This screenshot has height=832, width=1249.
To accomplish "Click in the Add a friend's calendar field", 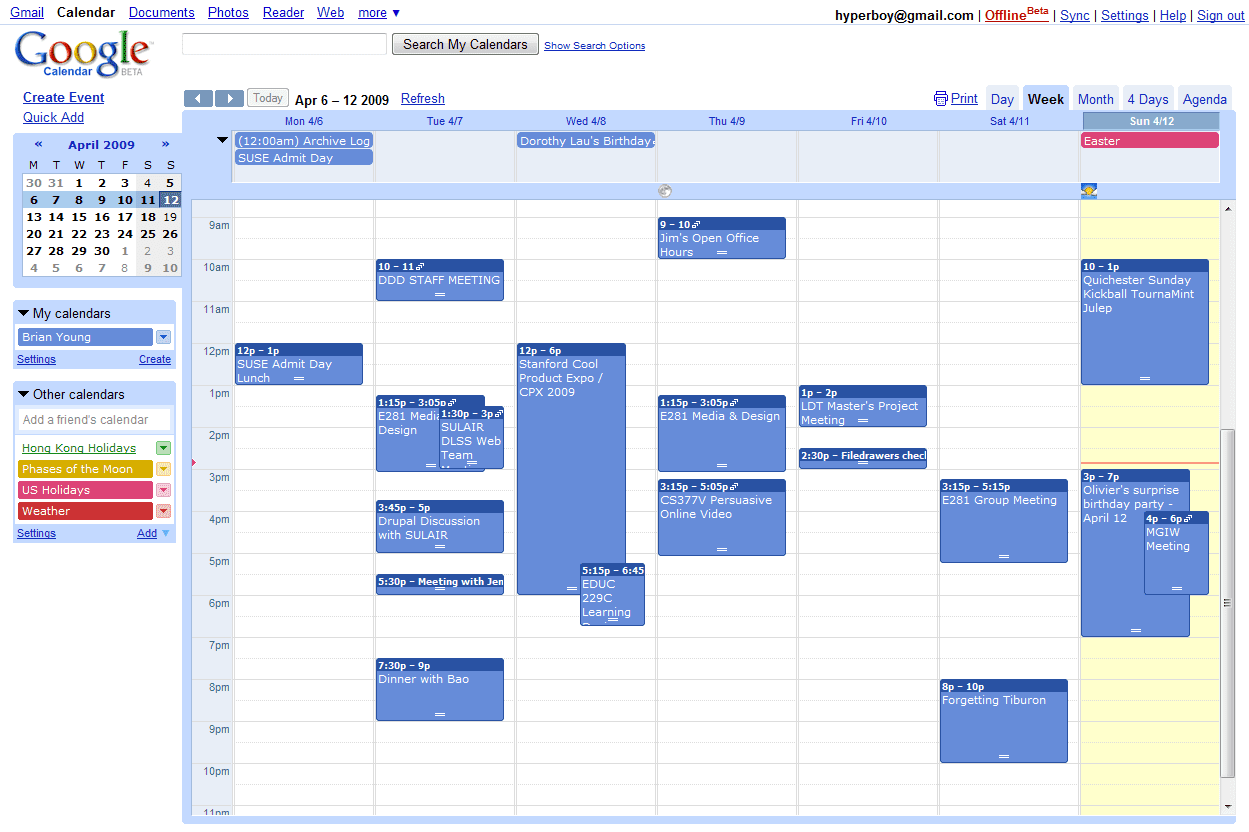I will point(94,420).
